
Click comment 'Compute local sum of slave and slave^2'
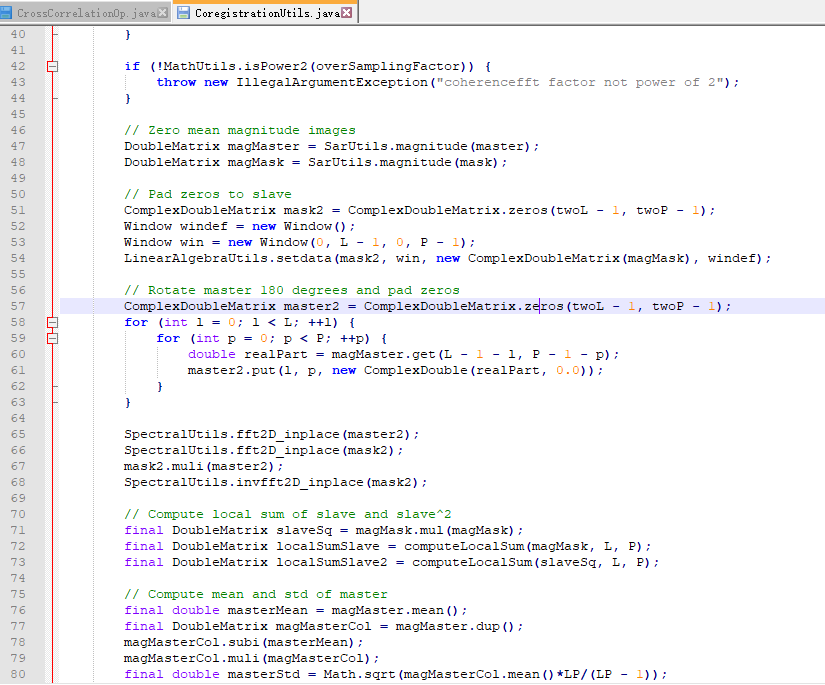288,514
